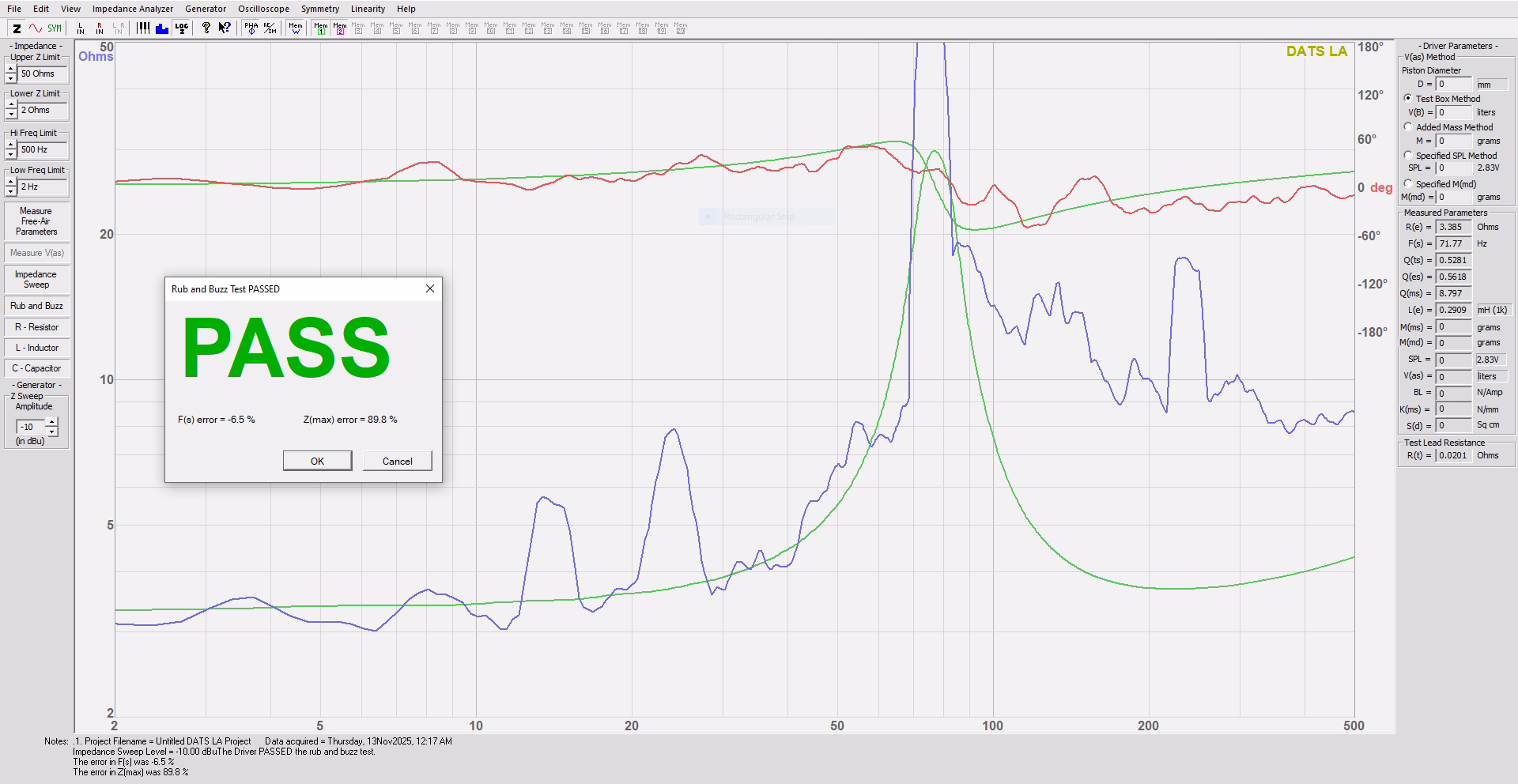Select the Test Box Method radio button
The height and width of the screenshot is (784, 1518).
(x=1408, y=99)
